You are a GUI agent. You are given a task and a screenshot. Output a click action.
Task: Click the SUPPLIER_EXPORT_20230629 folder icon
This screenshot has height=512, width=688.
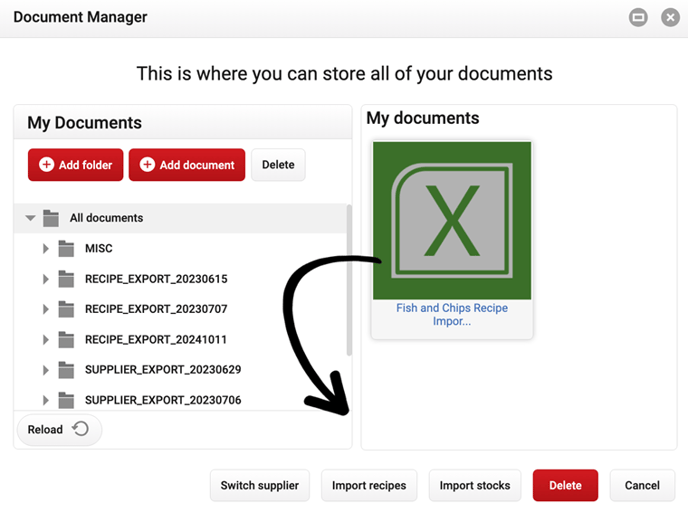(66, 369)
